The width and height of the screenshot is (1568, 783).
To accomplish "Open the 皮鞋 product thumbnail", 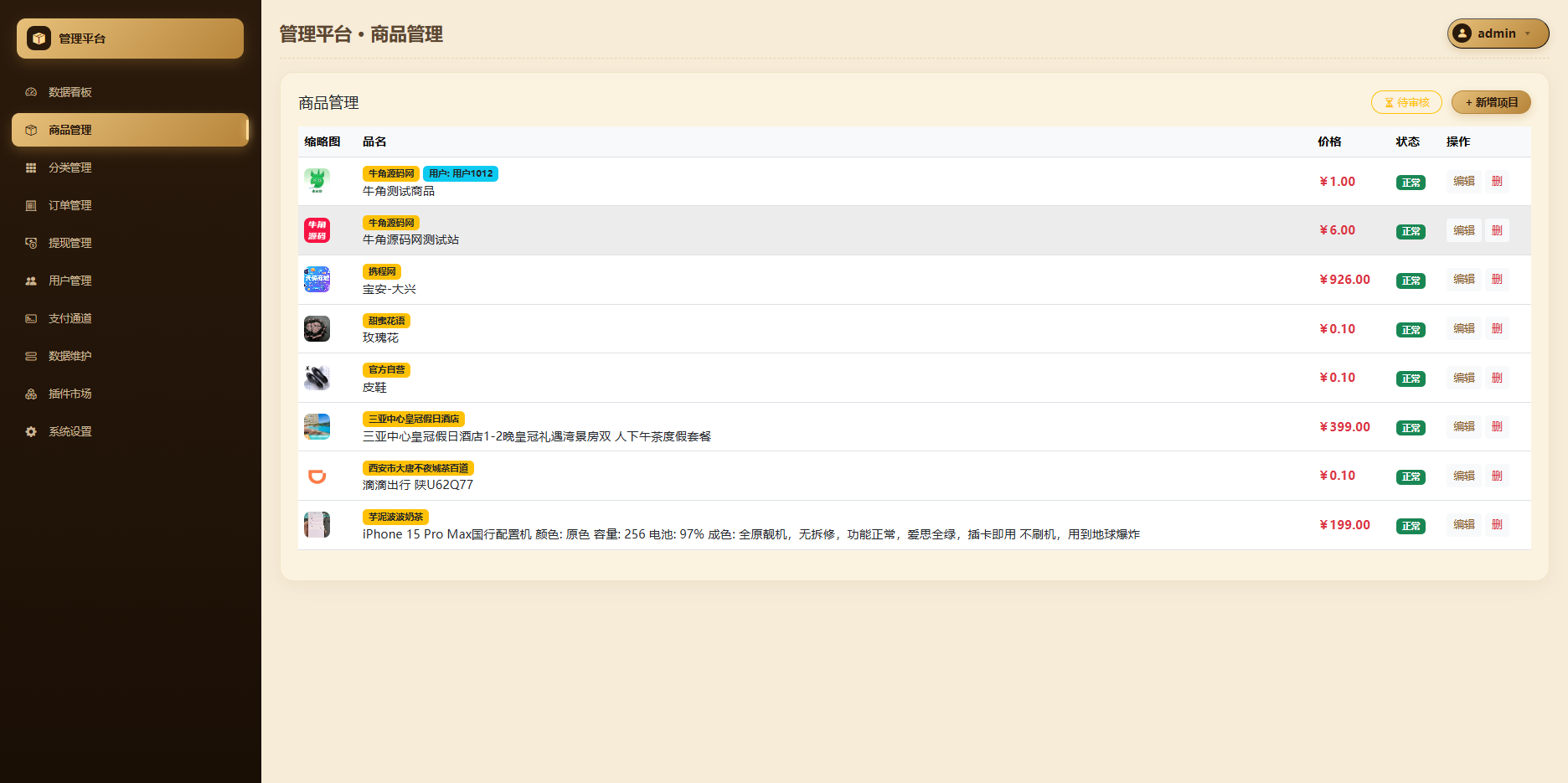I will [317, 378].
